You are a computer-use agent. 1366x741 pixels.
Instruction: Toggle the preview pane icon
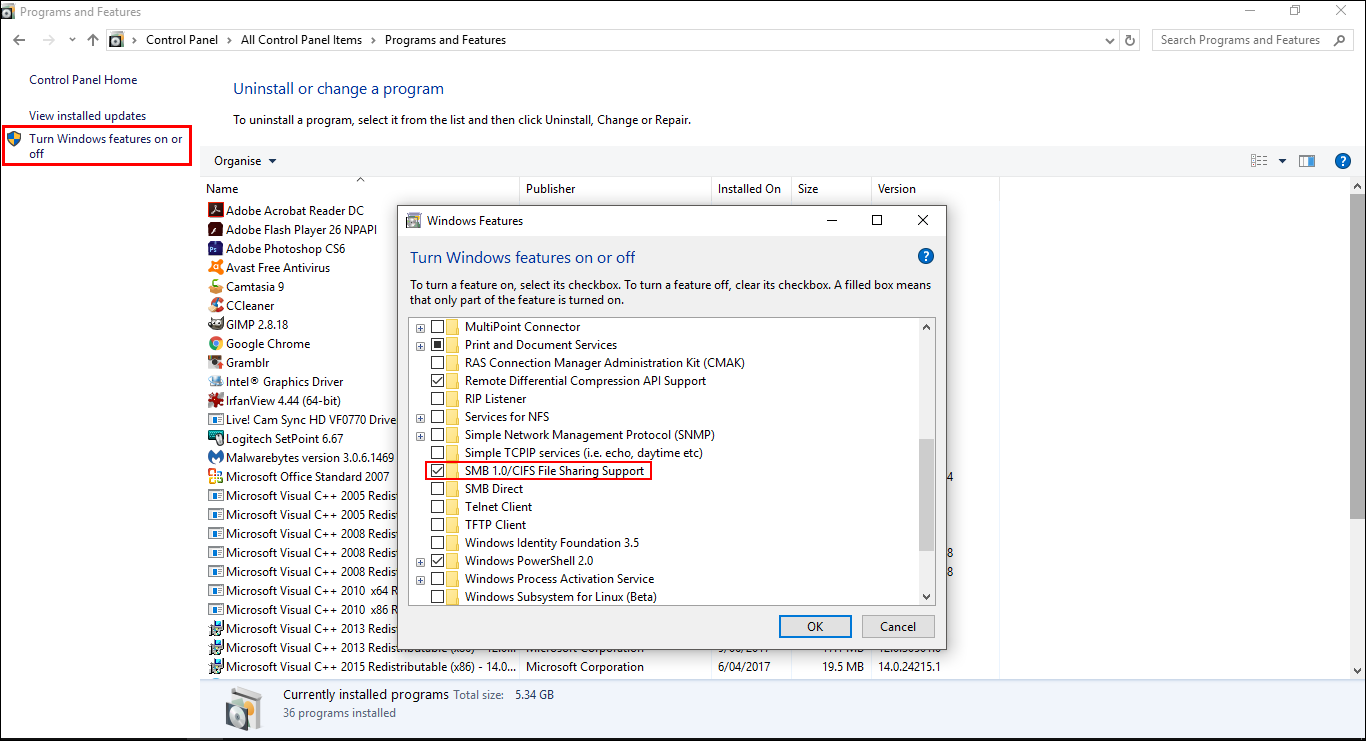pyautogui.click(x=1307, y=161)
